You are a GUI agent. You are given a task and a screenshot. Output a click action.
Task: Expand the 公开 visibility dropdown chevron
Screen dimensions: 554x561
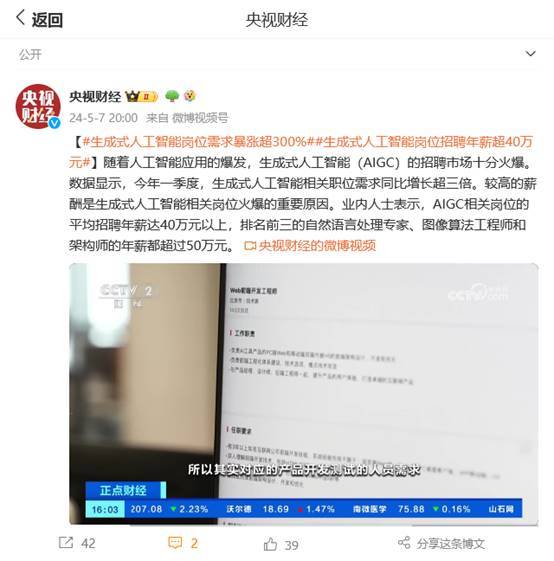coord(530,54)
